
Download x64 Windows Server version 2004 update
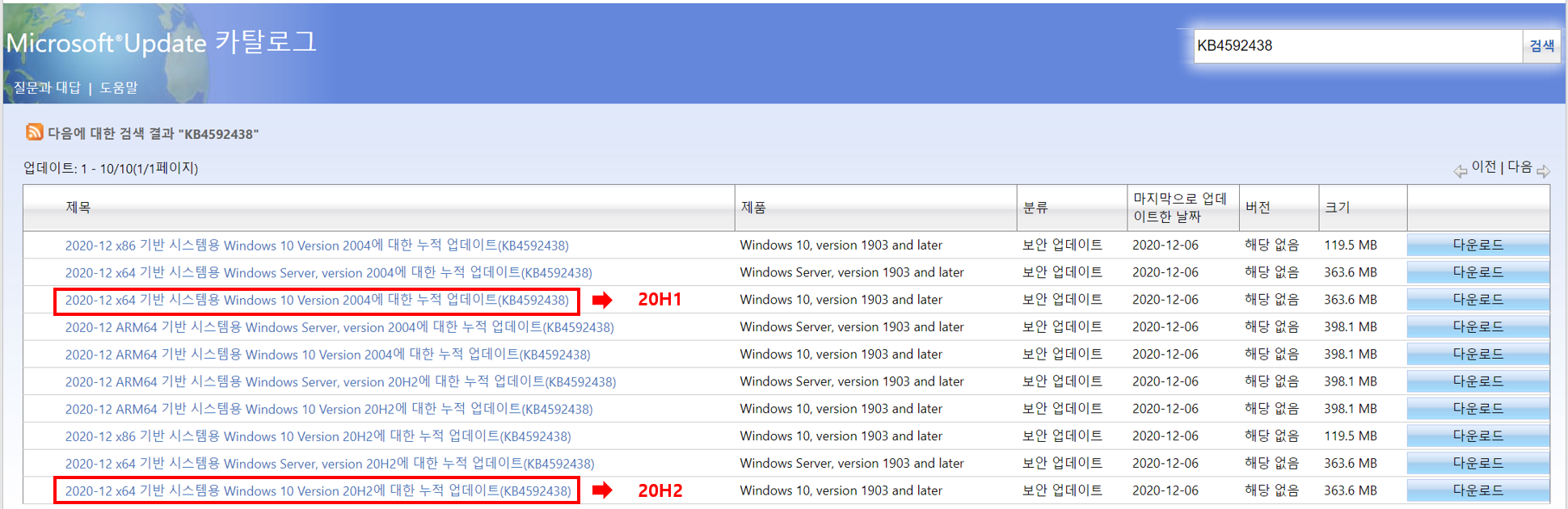(1478, 272)
